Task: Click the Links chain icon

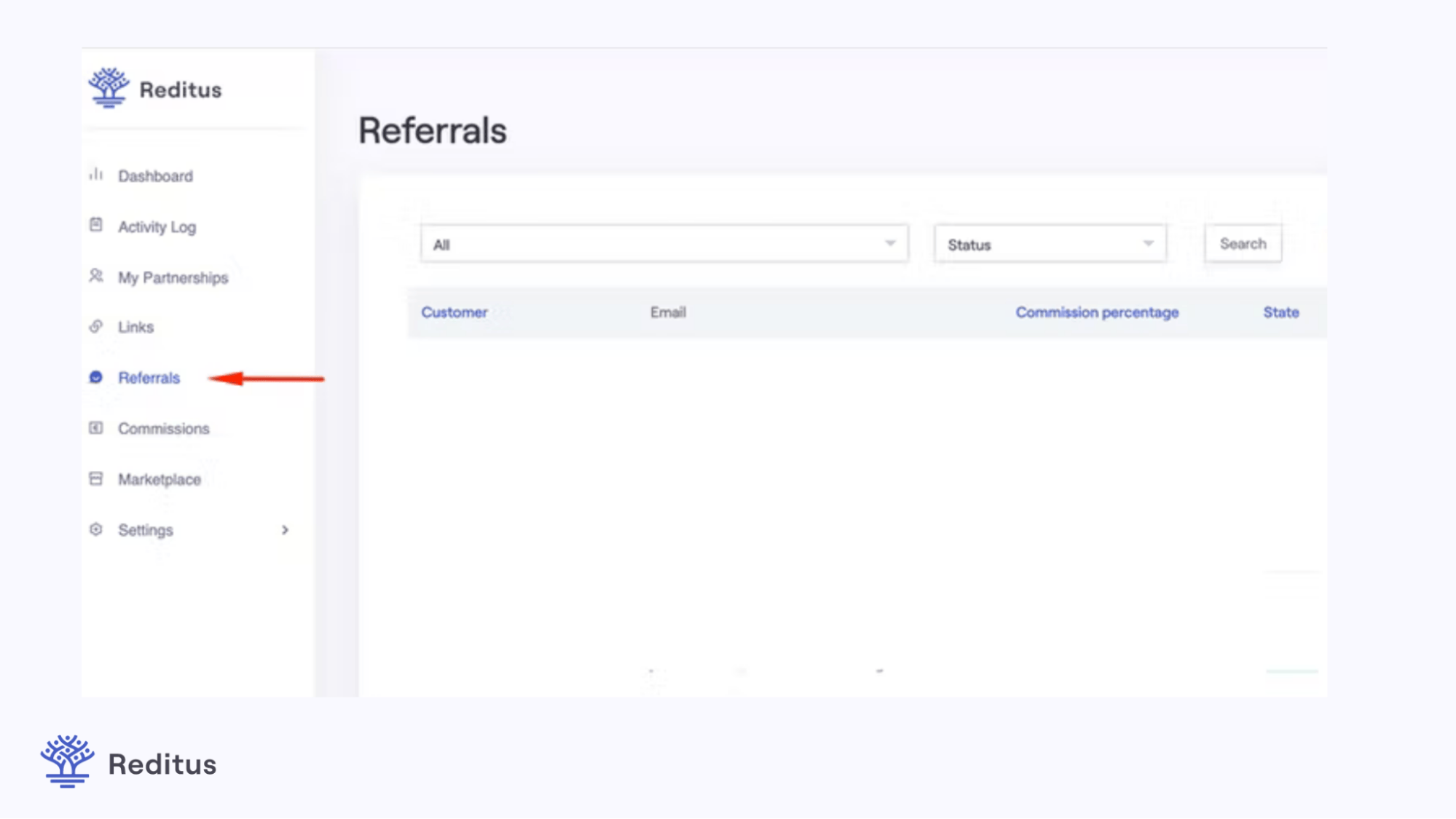Action: coord(96,327)
